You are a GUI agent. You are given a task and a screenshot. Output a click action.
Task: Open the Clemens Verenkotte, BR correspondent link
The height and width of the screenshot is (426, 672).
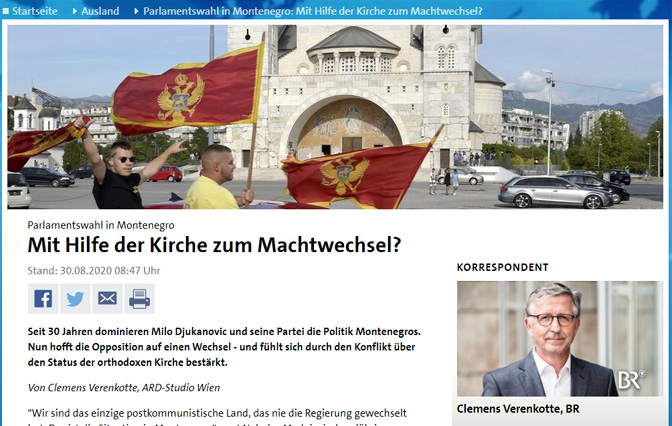point(518,409)
